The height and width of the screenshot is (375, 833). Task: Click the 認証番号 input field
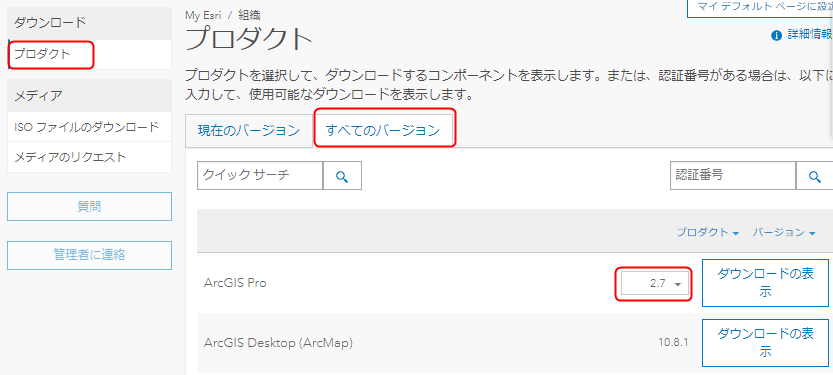733,176
